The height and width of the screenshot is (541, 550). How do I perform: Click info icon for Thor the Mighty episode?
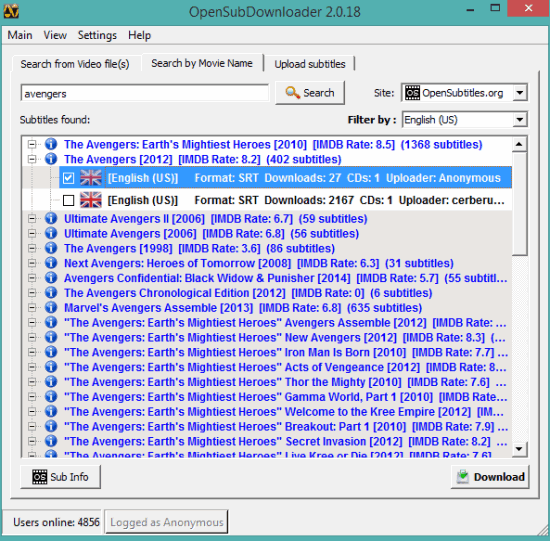click(x=51, y=381)
